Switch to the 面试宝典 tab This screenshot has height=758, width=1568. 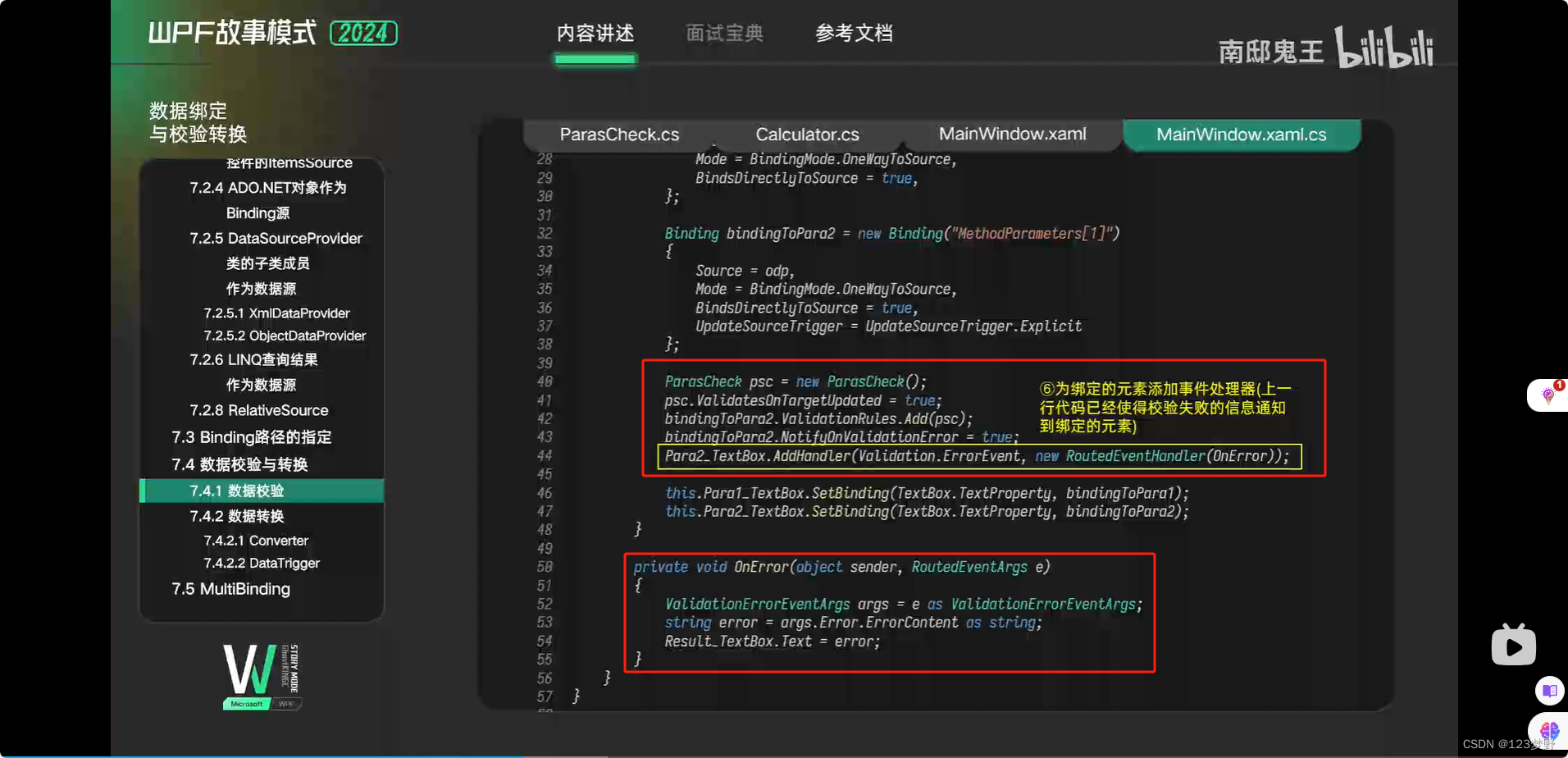[x=725, y=34]
